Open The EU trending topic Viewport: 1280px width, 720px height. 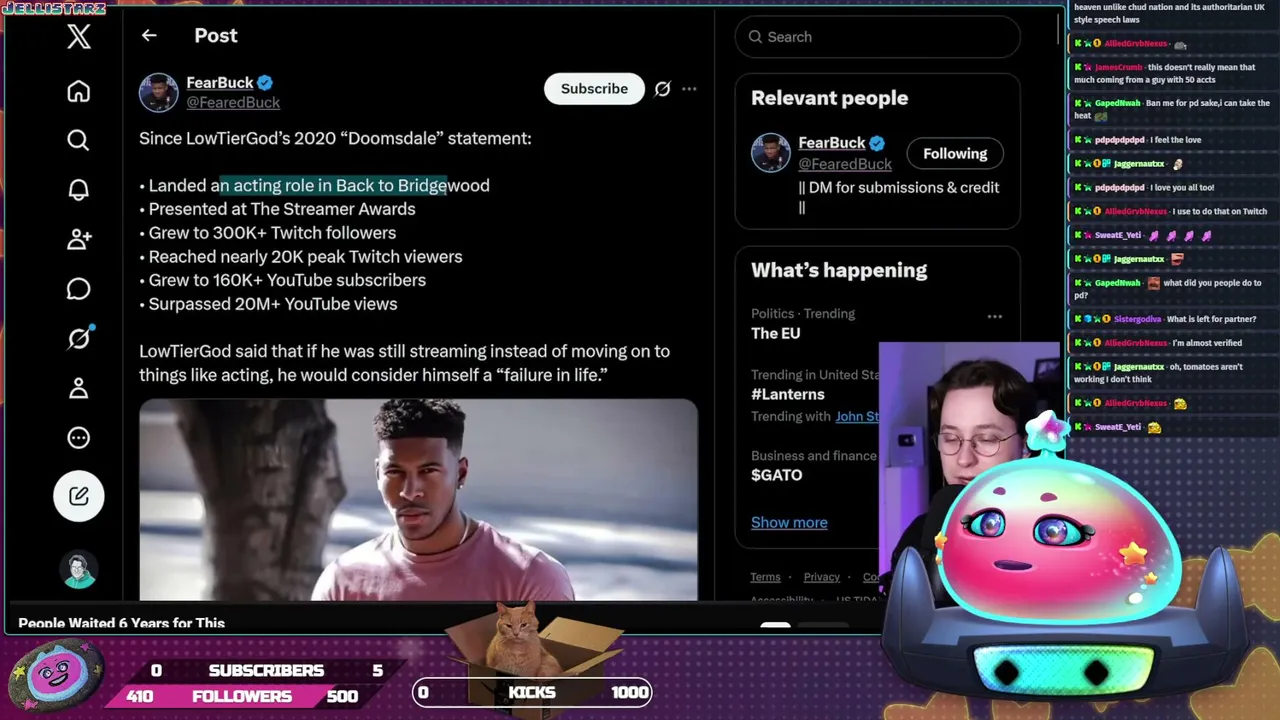[776, 333]
